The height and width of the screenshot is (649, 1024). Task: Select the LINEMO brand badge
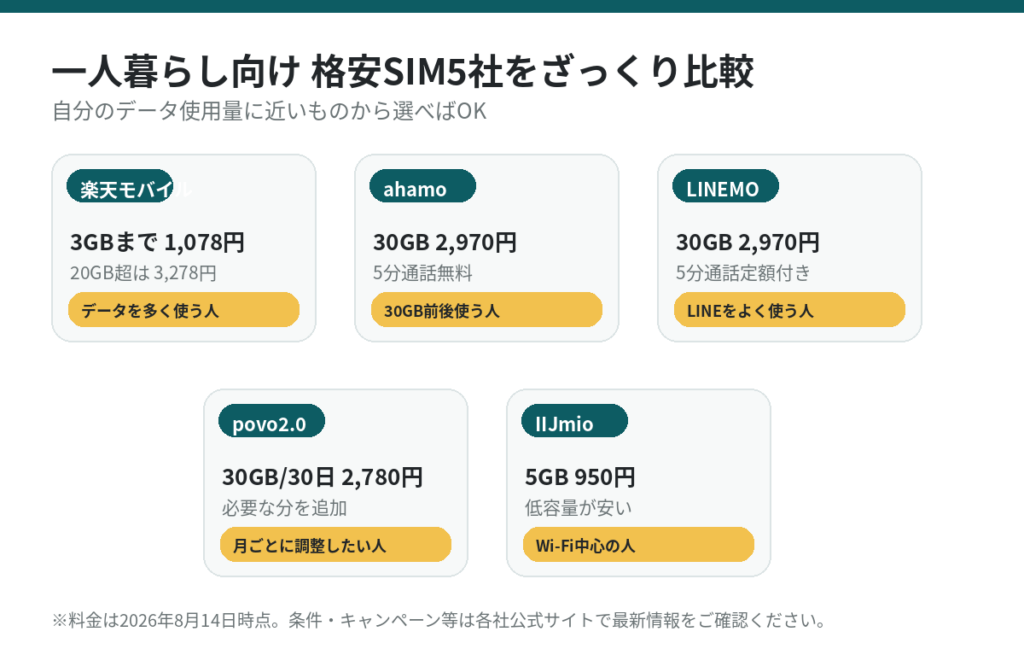point(726,186)
